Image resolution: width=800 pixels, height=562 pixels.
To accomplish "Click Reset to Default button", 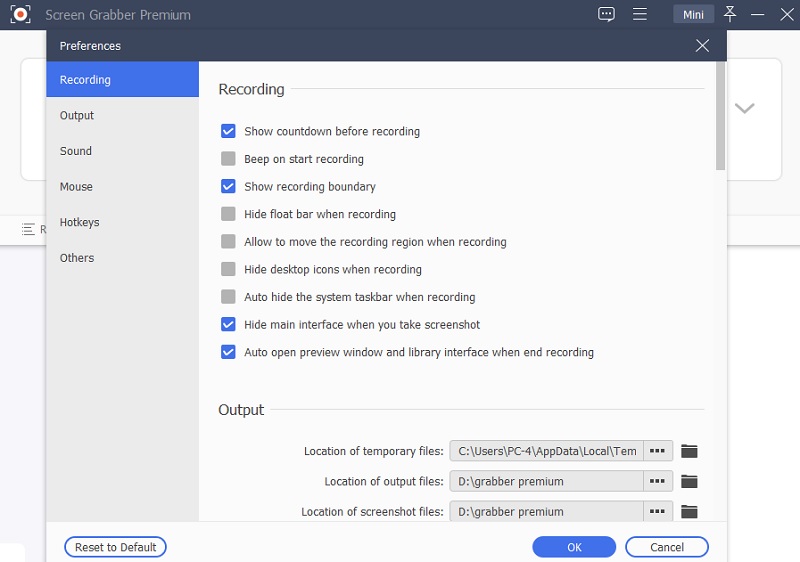I will tap(115, 547).
